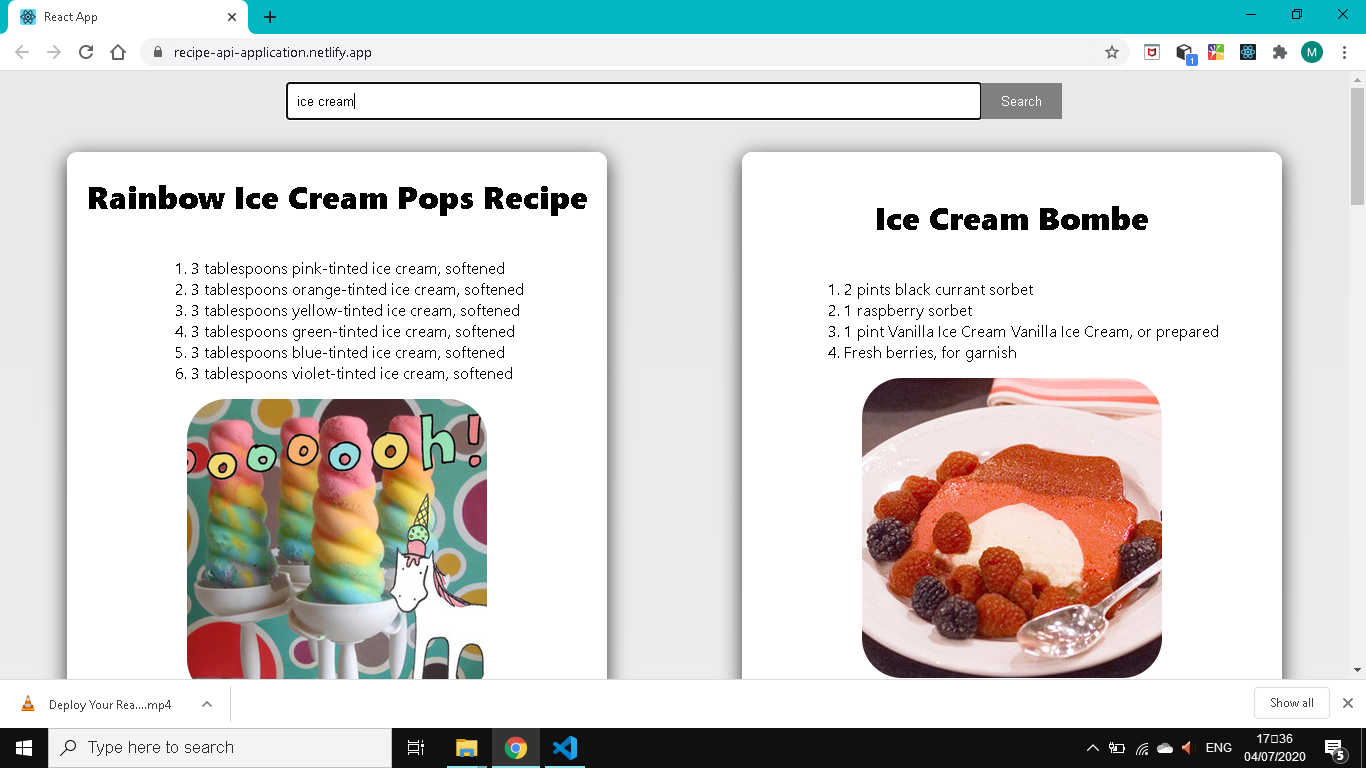Open the Extensions puzzle-piece menu
This screenshot has width=1366, height=768.
[1279, 52]
